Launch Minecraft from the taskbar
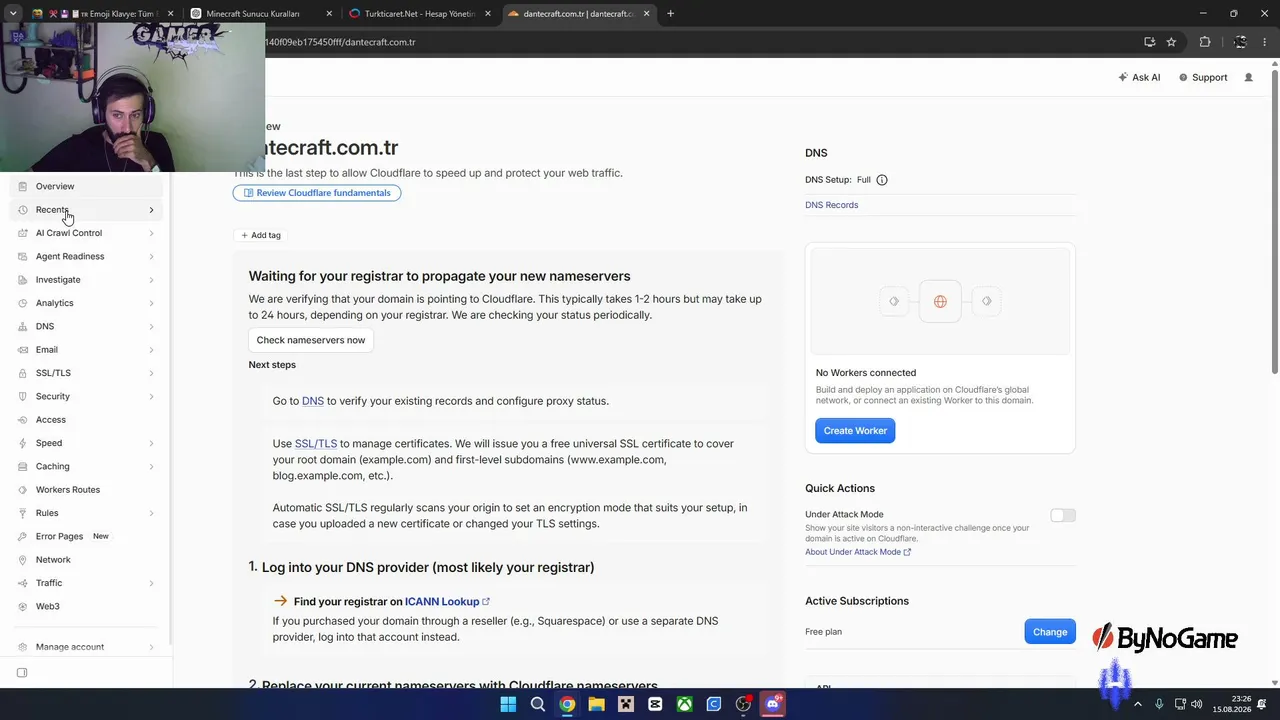Image resolution: width=1280 pixels, height=720 pixels. coord(626,704)
